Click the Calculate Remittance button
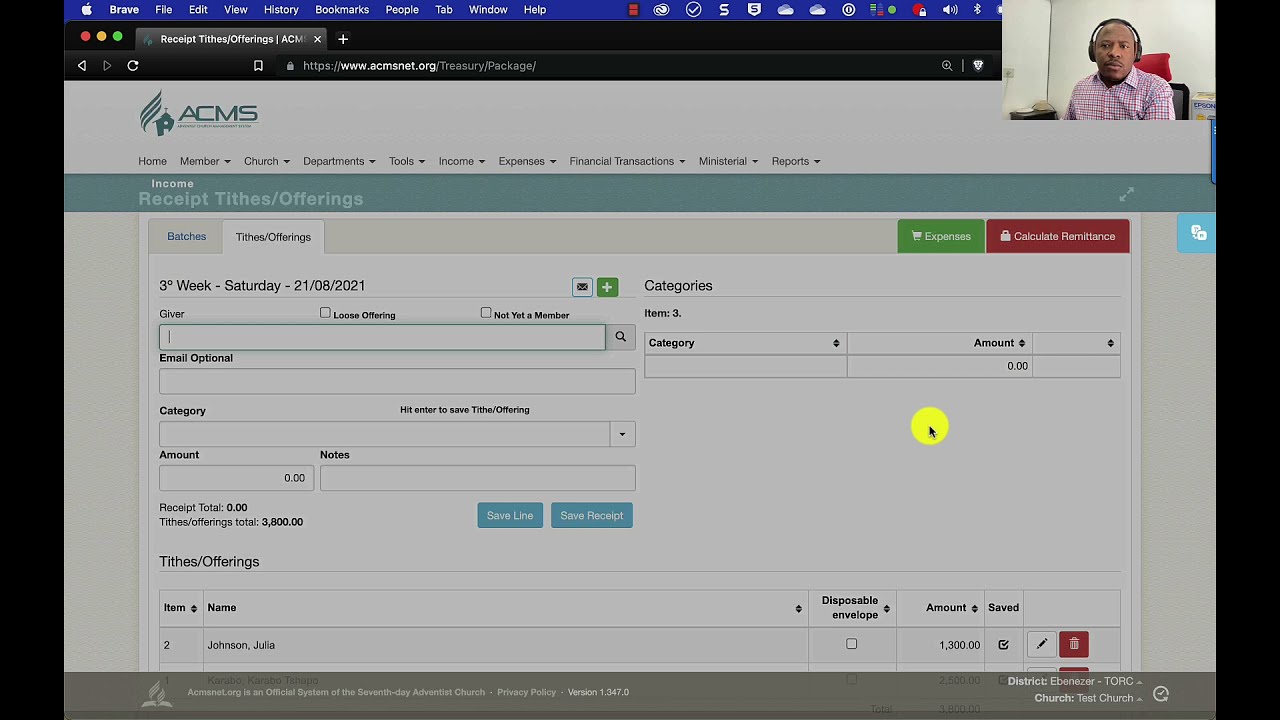Image resolution: width=1280 pixels, height=720 pixels. pyautogui.click(x=1058, y=237)
